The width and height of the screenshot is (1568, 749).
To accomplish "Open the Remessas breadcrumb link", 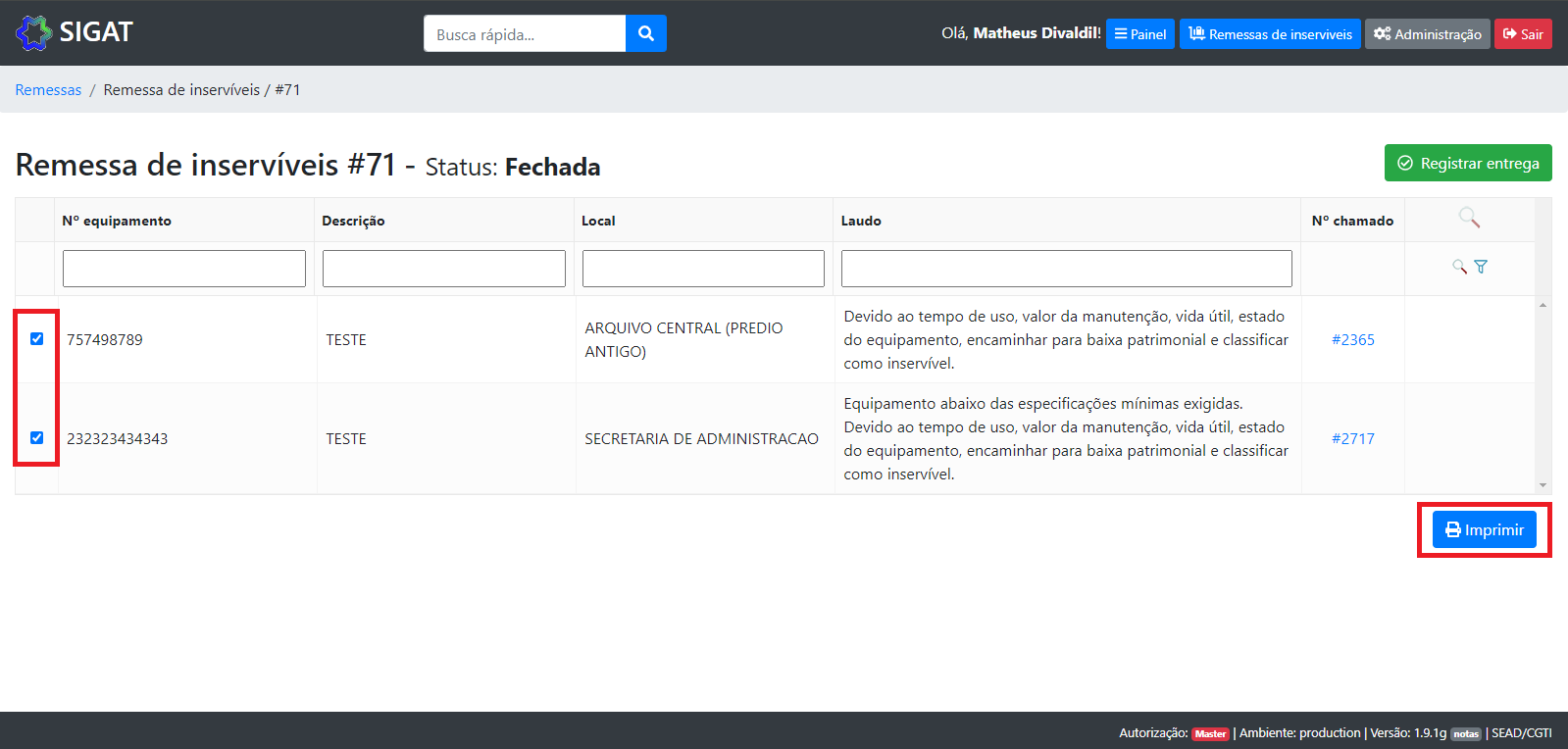I will coord(48,90).
